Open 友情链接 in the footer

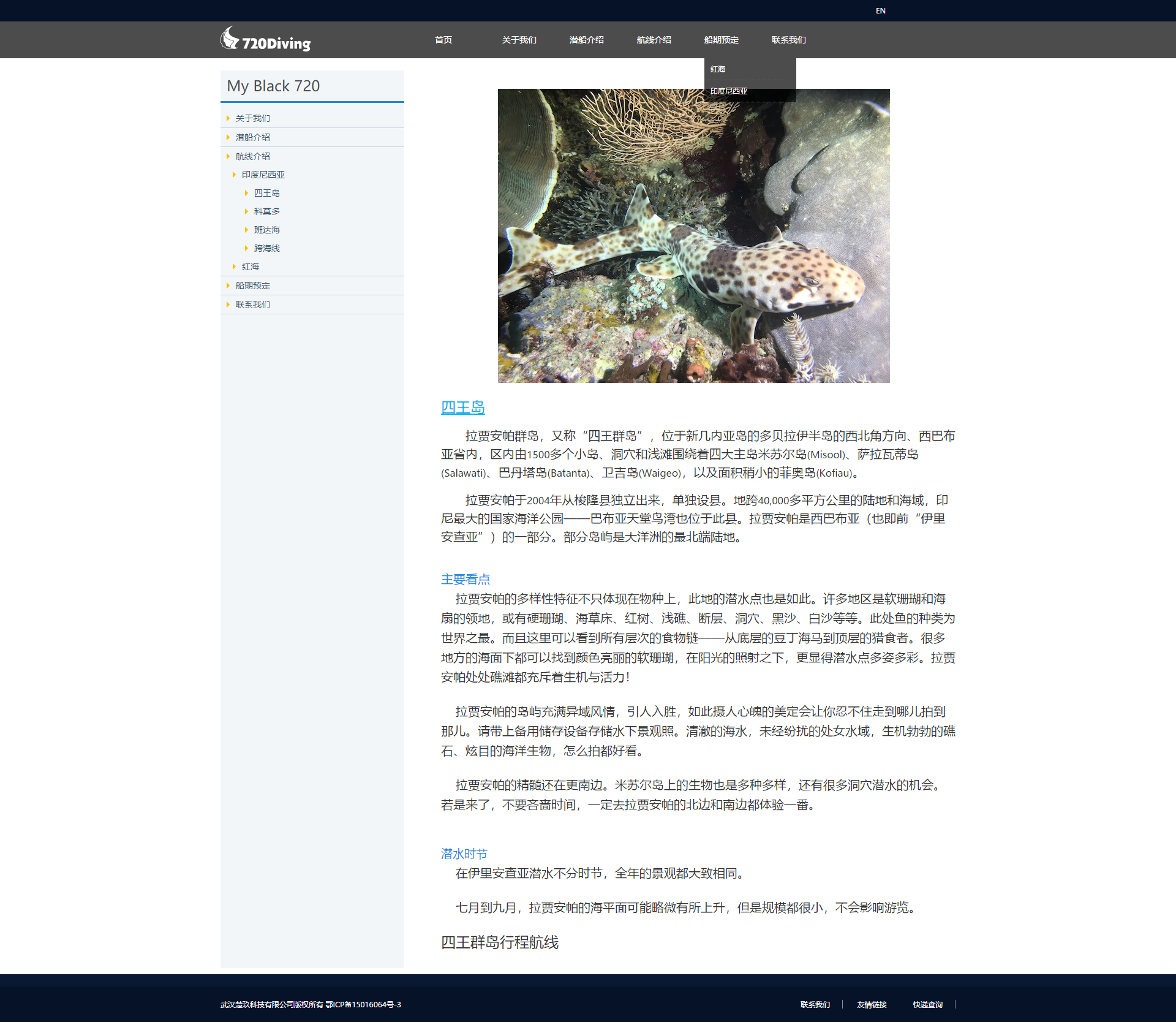872,1004
